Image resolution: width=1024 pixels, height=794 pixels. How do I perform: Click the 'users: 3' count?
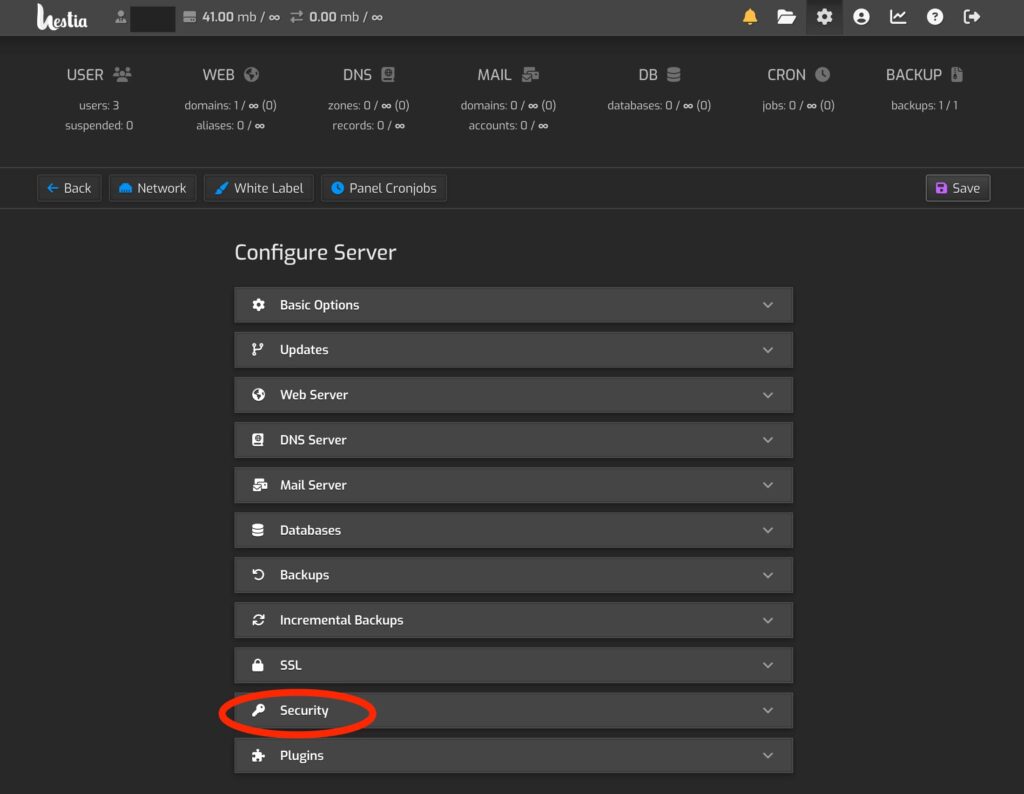[x=99, y=105]
